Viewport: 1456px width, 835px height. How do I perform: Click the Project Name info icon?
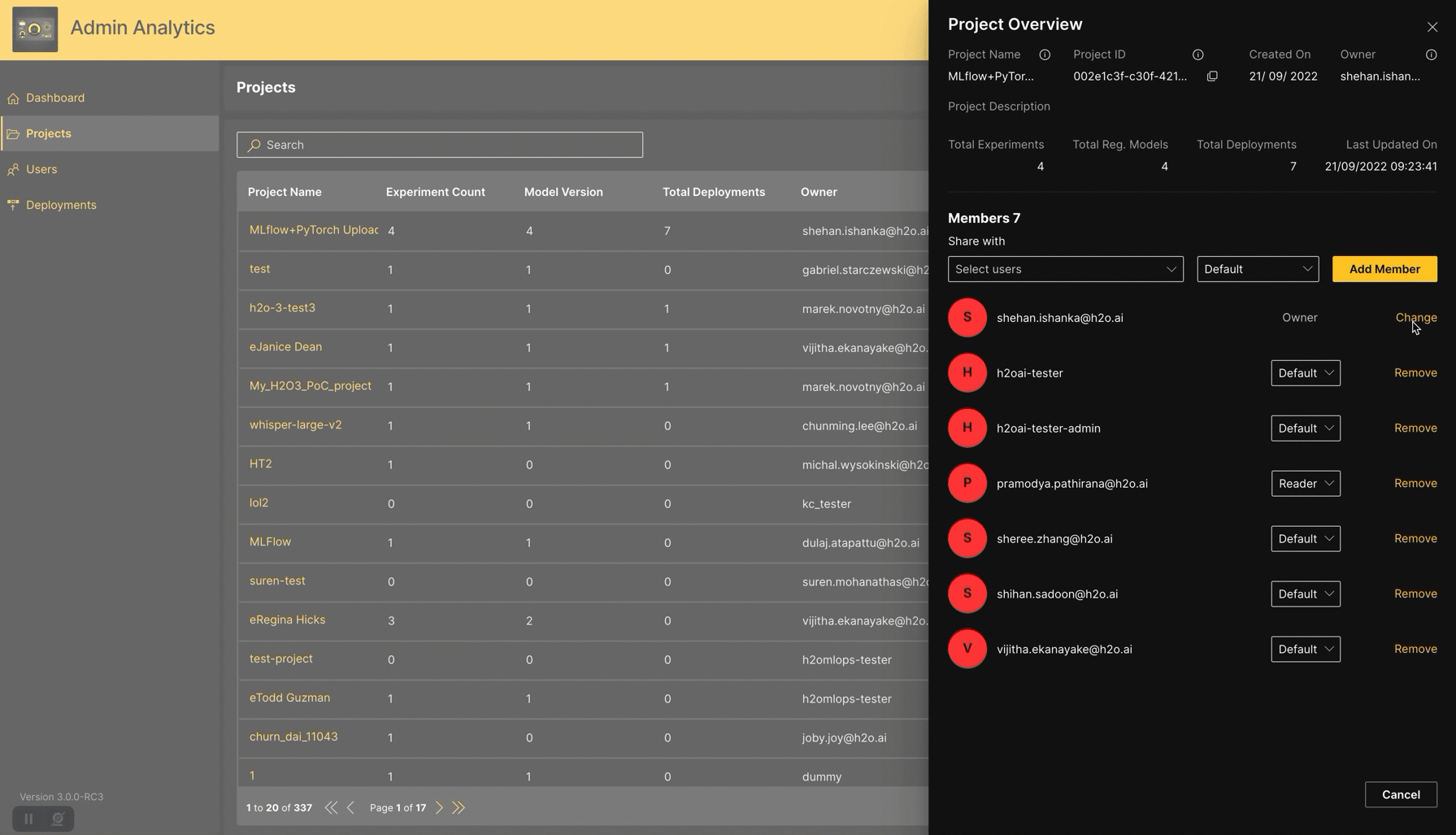(1045, 54)
